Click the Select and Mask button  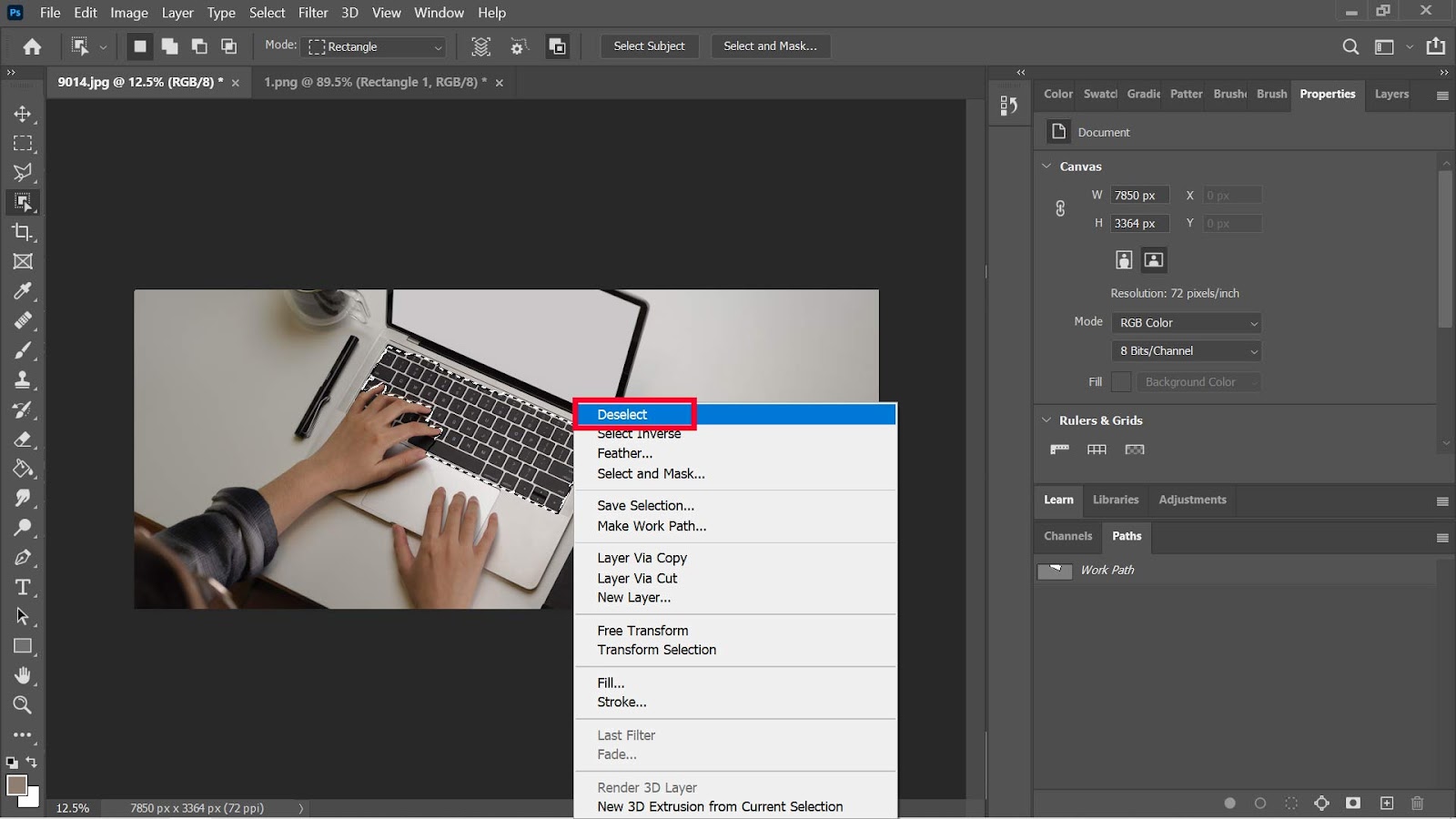coord(770,46)
